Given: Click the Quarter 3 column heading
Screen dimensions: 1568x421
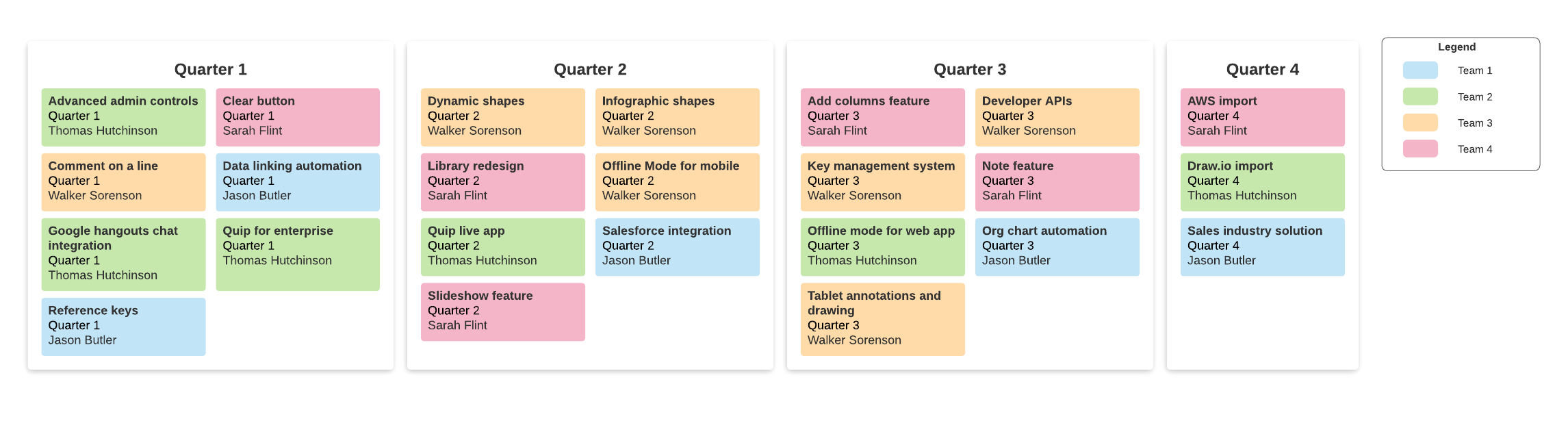Looking at the screenshot, I should point(969,69).
